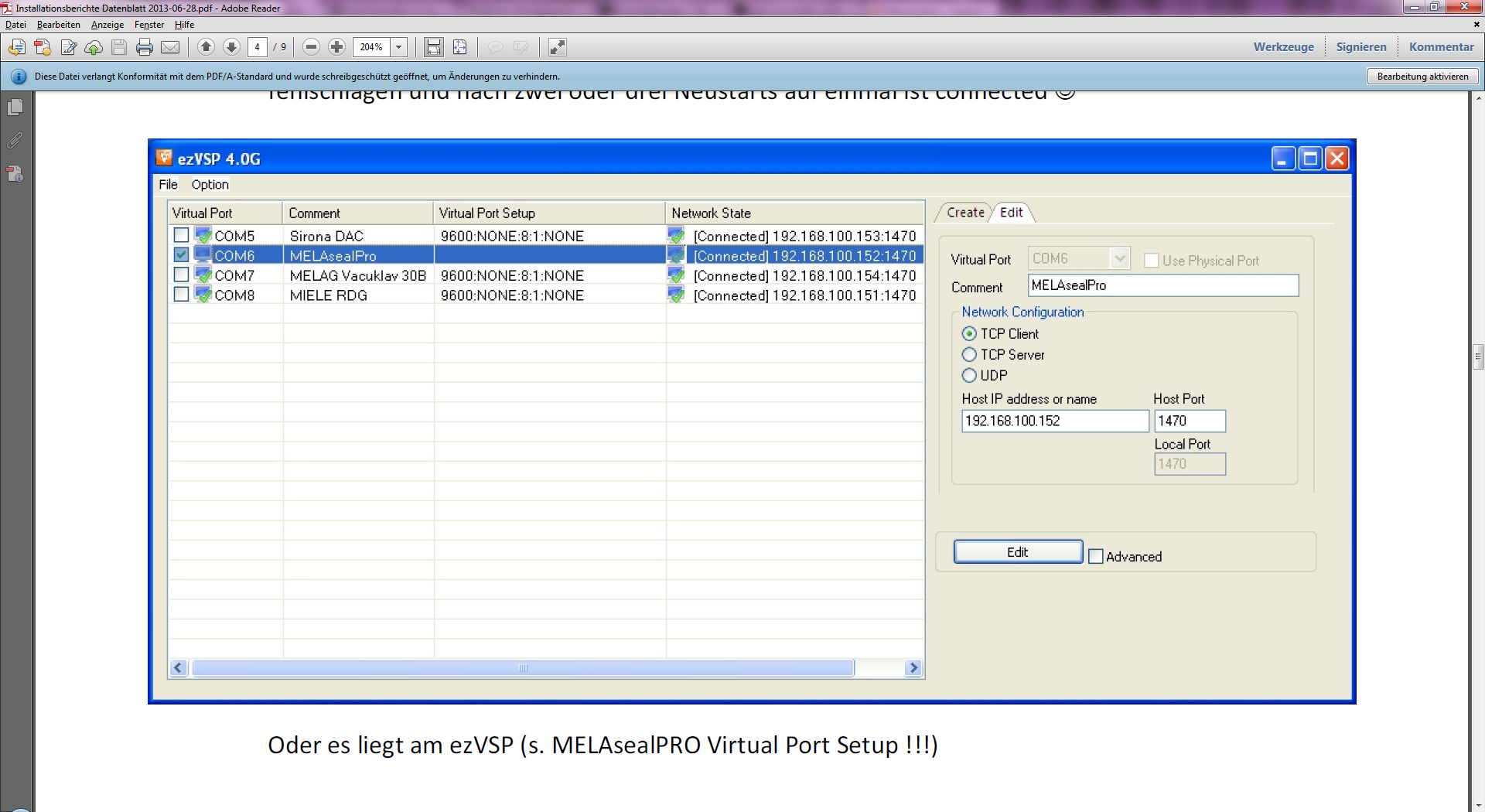
Task: Select the UDP radio button
Action: pyautogui.click(x=969, y=375)
